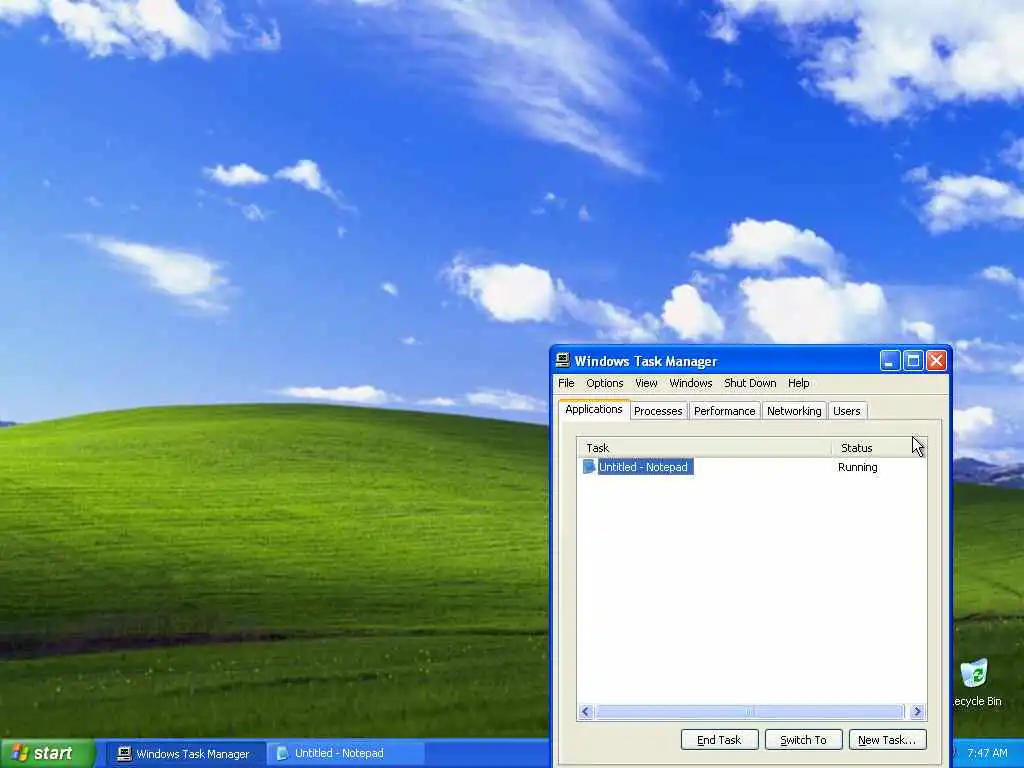The image size is (1024, 768).
Task: Click the Task Manager title bar icon
Action: (x=562, y=360)
